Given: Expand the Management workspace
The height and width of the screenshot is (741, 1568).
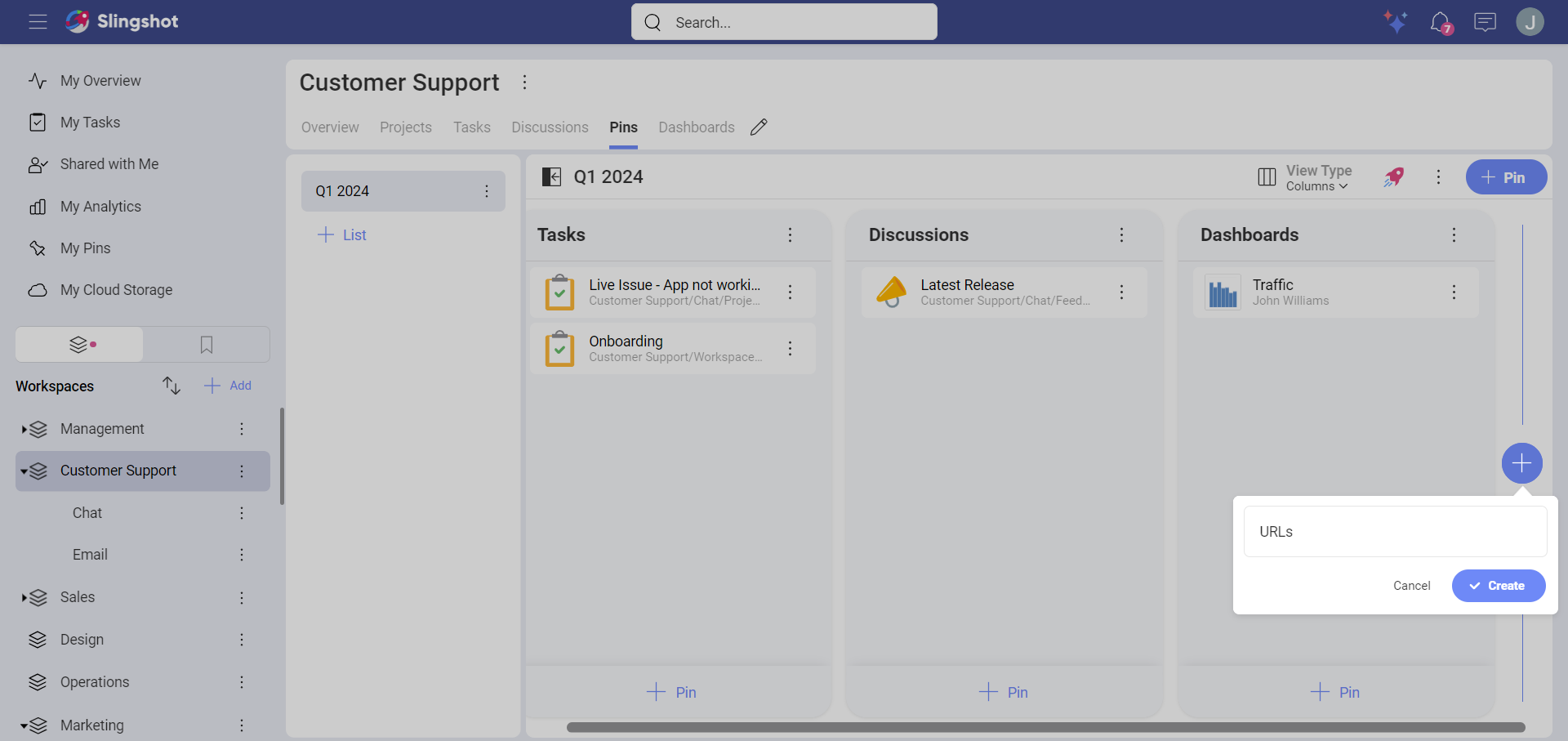Looking at the screenshot, I should (24, 429).
